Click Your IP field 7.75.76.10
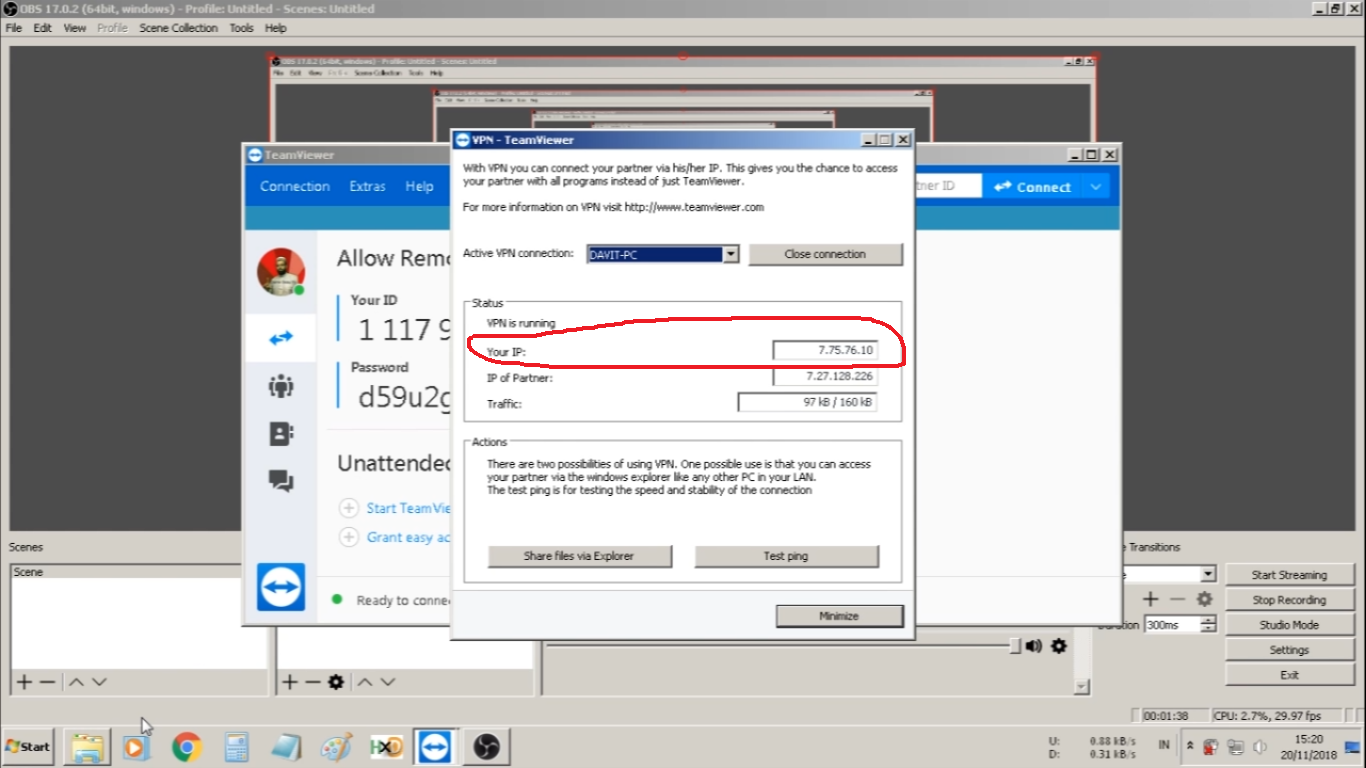The image size is (1366, 768). click(824, 350)
